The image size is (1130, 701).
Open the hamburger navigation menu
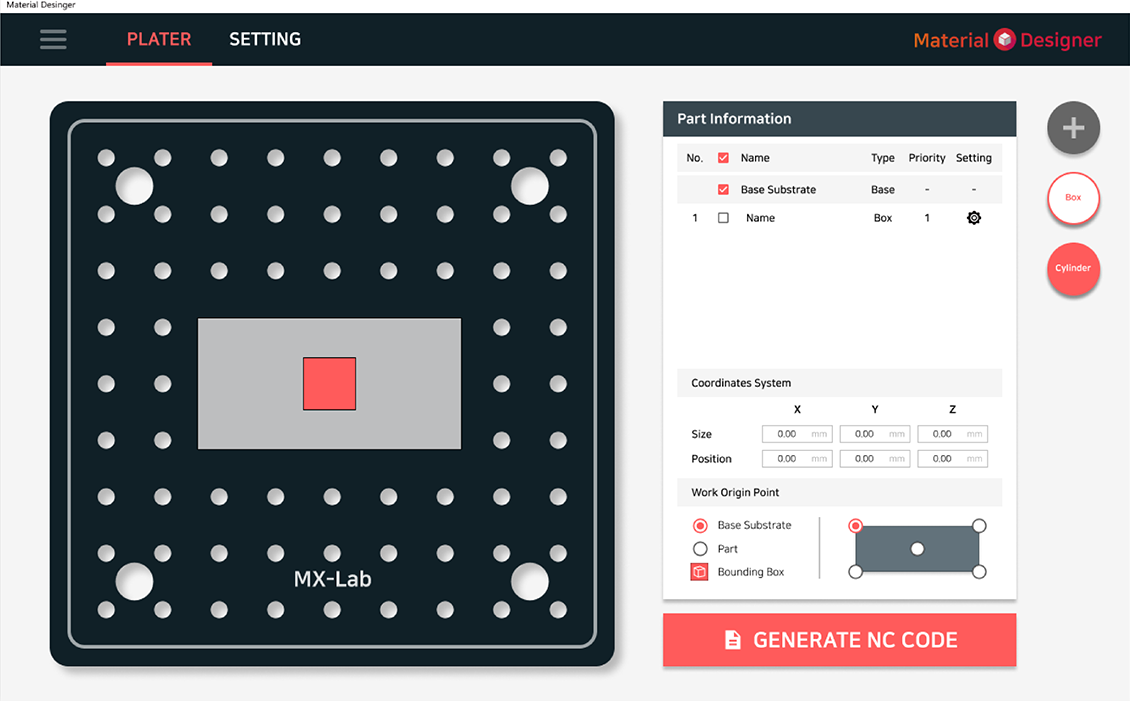coord(53,39)
